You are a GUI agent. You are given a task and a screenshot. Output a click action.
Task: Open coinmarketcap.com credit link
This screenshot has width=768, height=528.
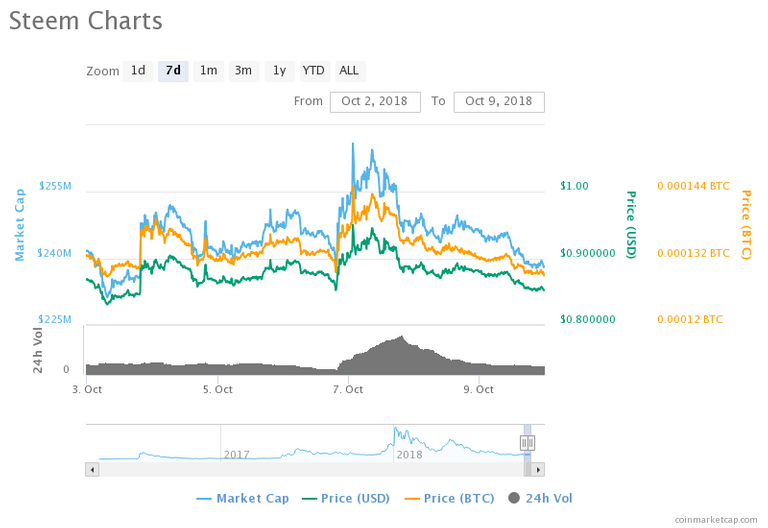(x=716, y=520)
